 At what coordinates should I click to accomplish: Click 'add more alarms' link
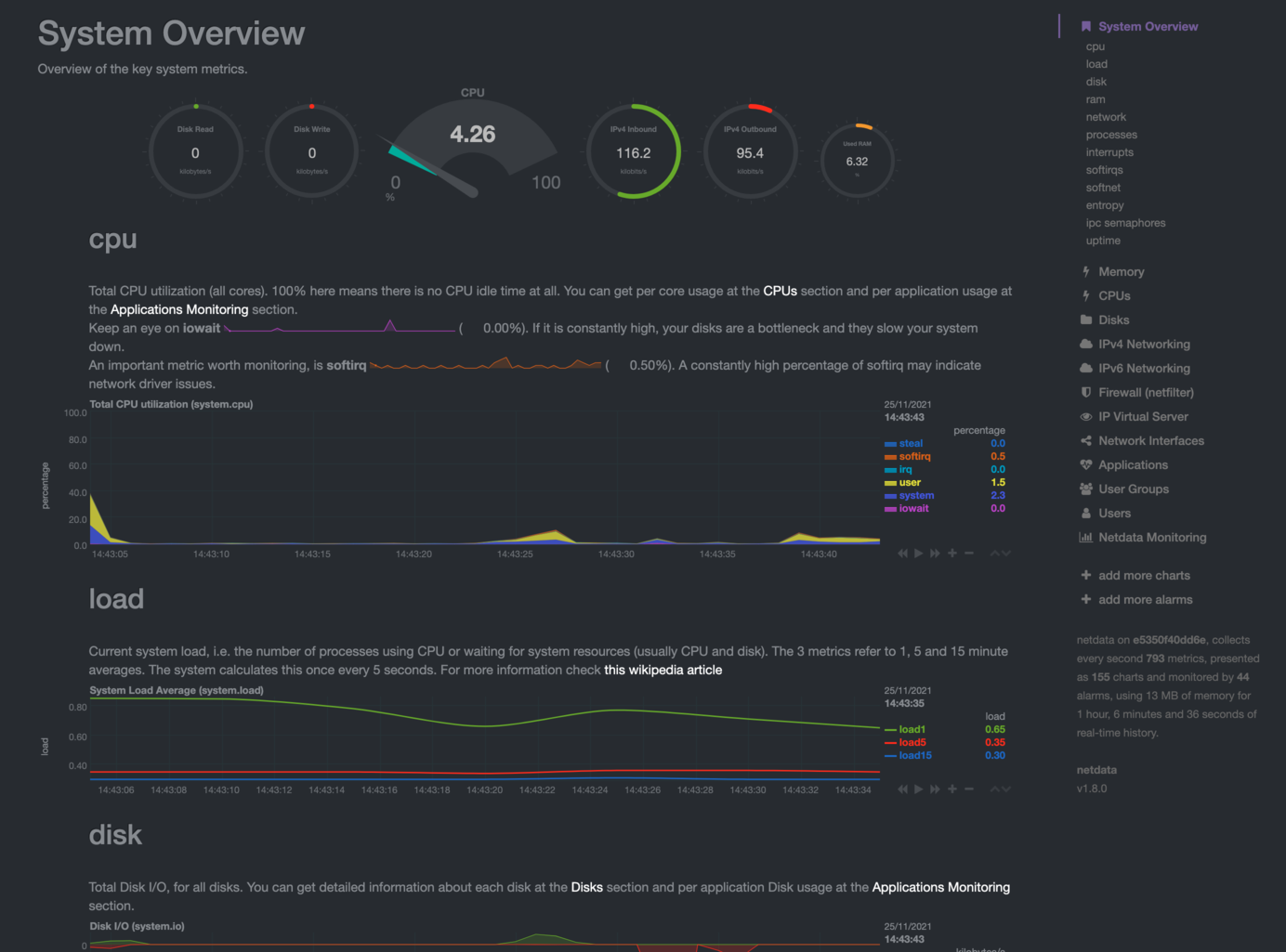pos(1145,600)
